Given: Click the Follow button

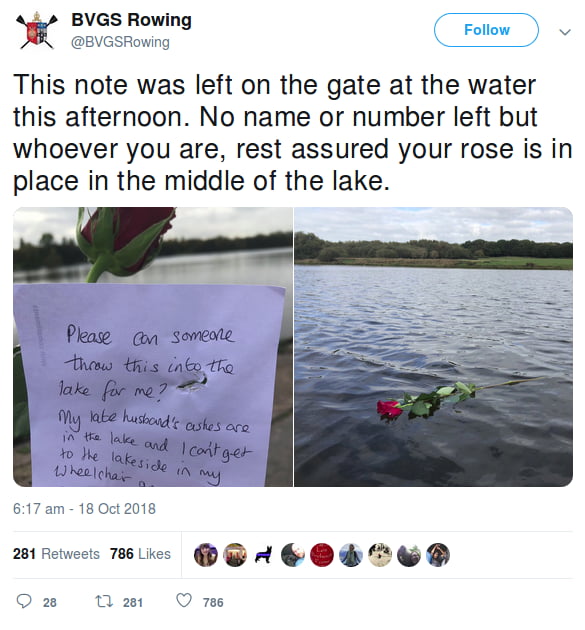Looking at the screenshot, I should [x=486, y=30].
